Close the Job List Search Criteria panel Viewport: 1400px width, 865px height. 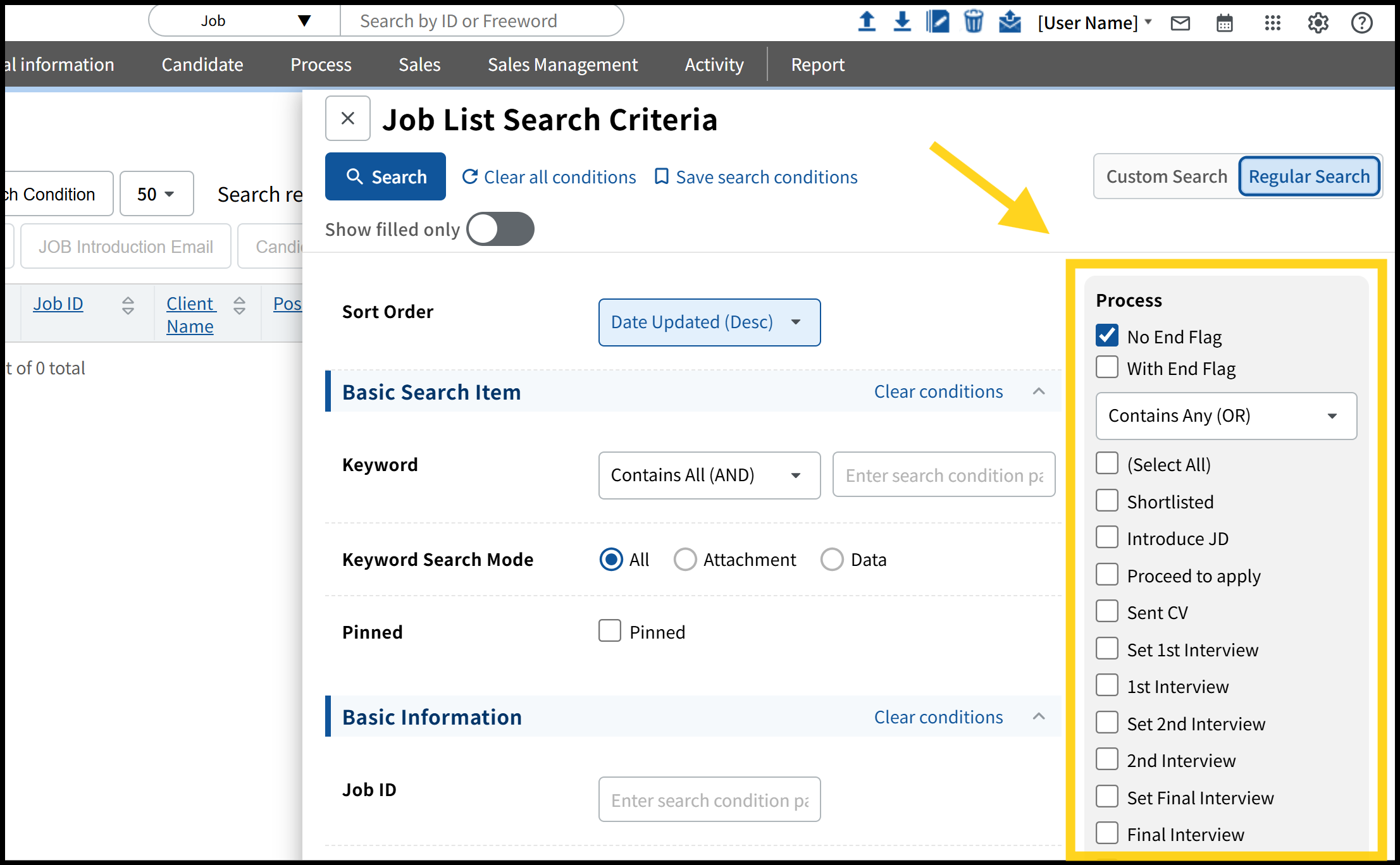[x=347, y=118]
